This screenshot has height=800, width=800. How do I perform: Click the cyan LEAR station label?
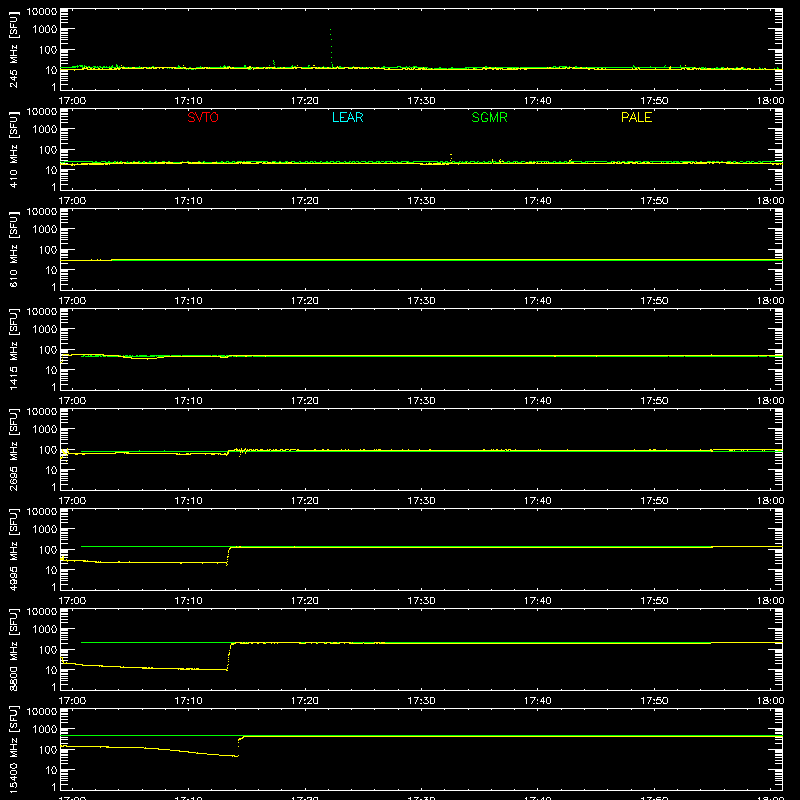347,117
